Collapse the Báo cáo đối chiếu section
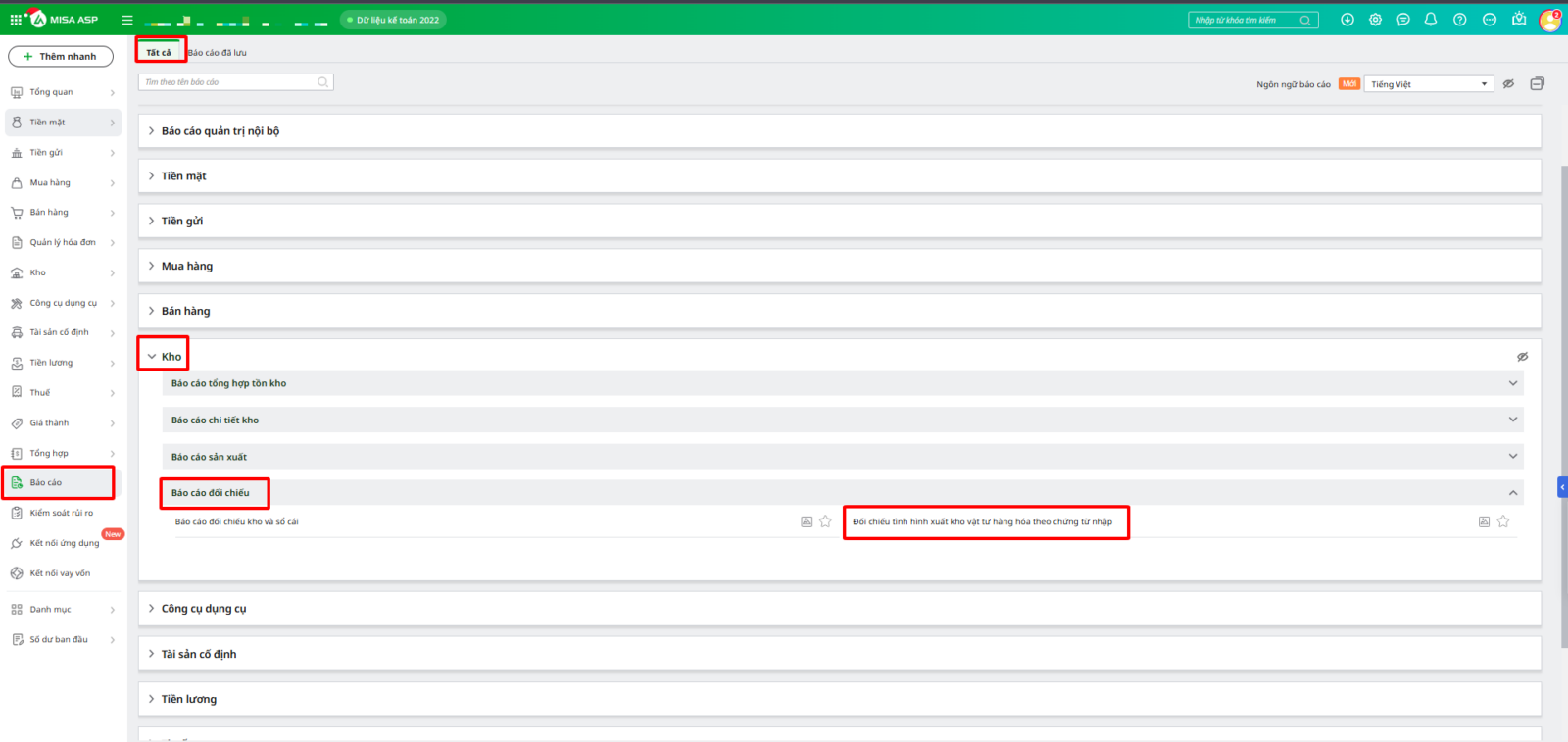Image resolution: width=1568 pixels, height=742 pixels. click(1512, 493)
